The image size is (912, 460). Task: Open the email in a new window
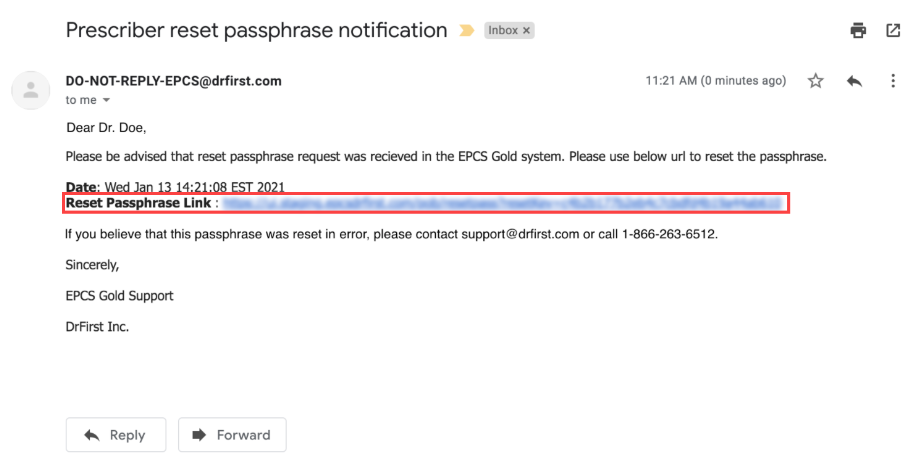point(893,31)
